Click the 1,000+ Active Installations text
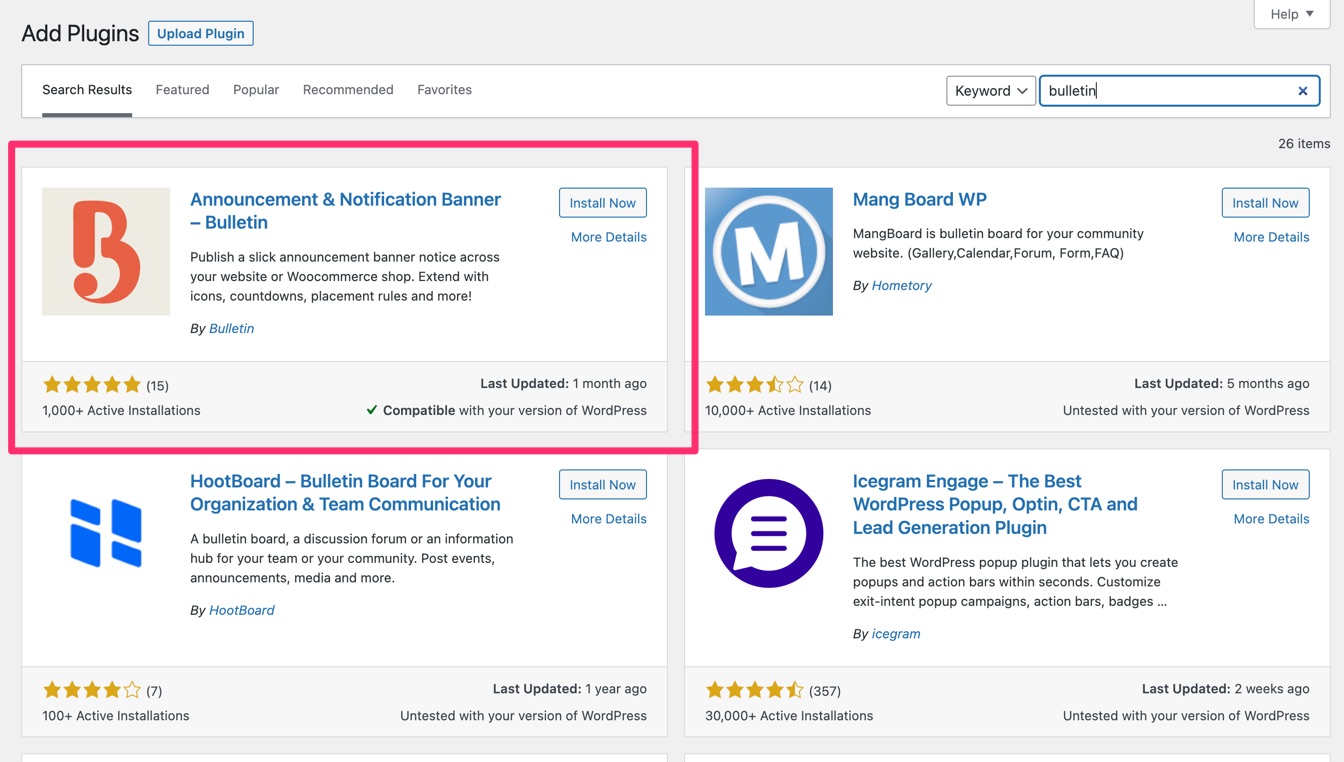This screenshot has width=1344, height=762. tap(121, 410)
